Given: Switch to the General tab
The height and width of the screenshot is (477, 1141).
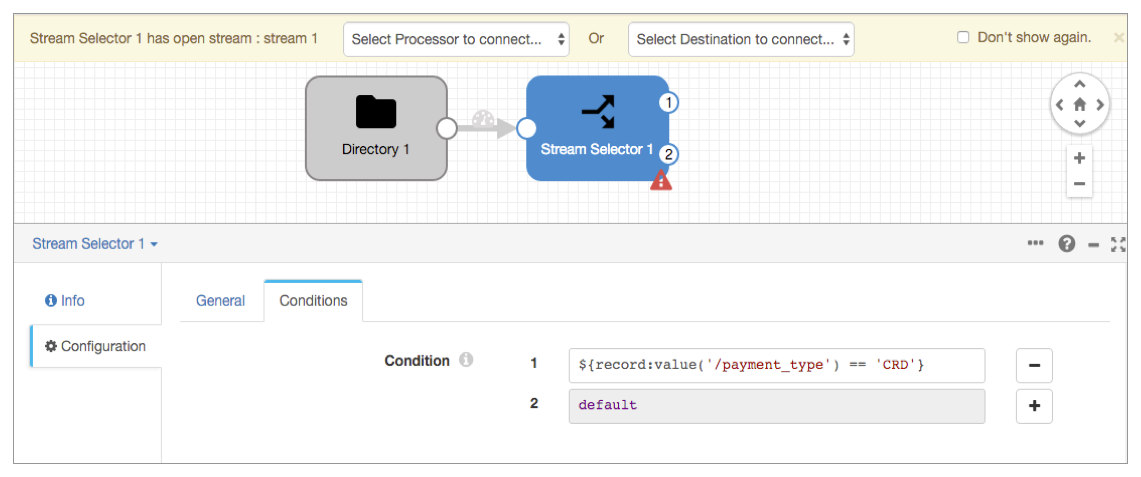Looking at the screenshot, I should [x=220, y=301].
